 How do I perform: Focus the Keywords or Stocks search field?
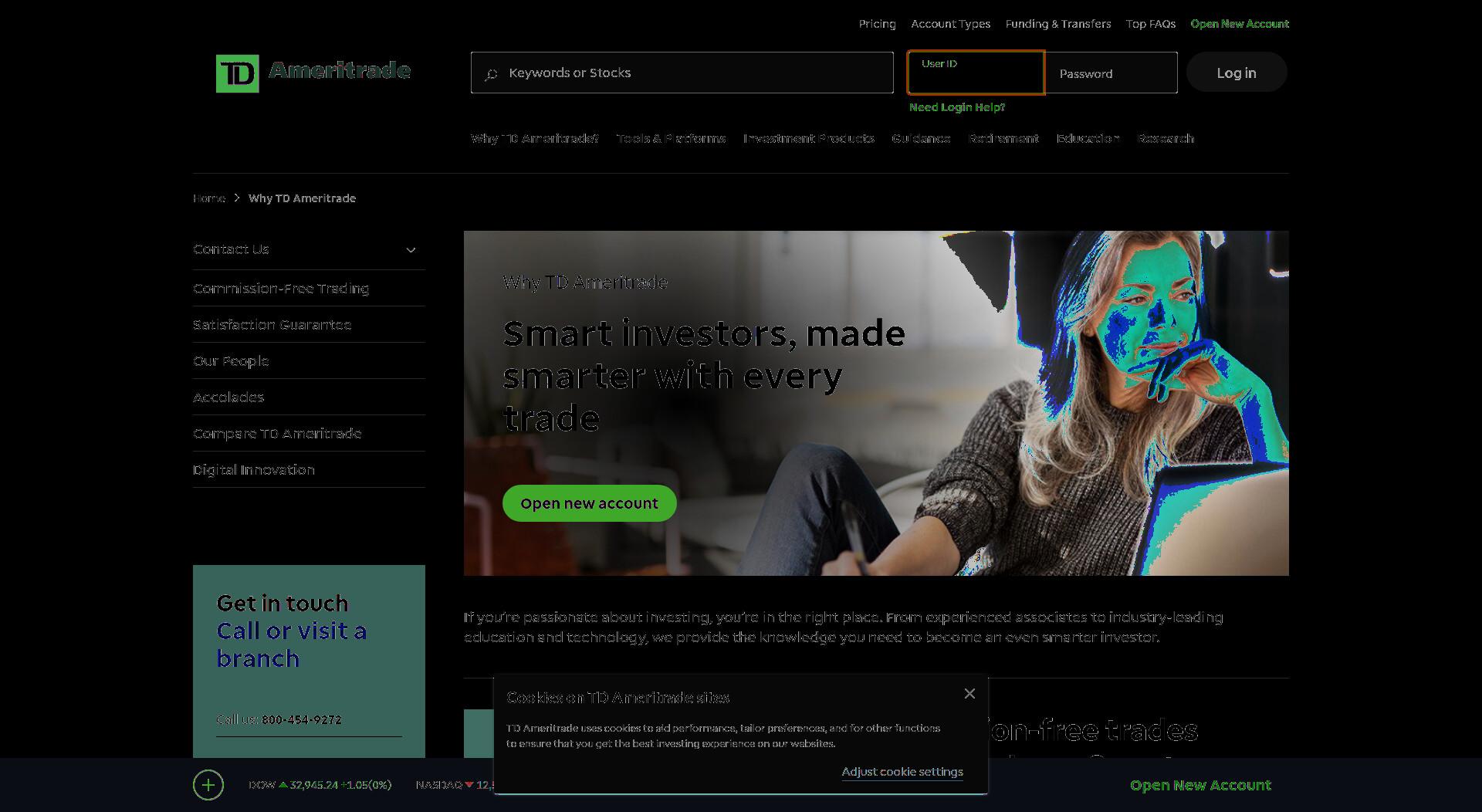682,73
